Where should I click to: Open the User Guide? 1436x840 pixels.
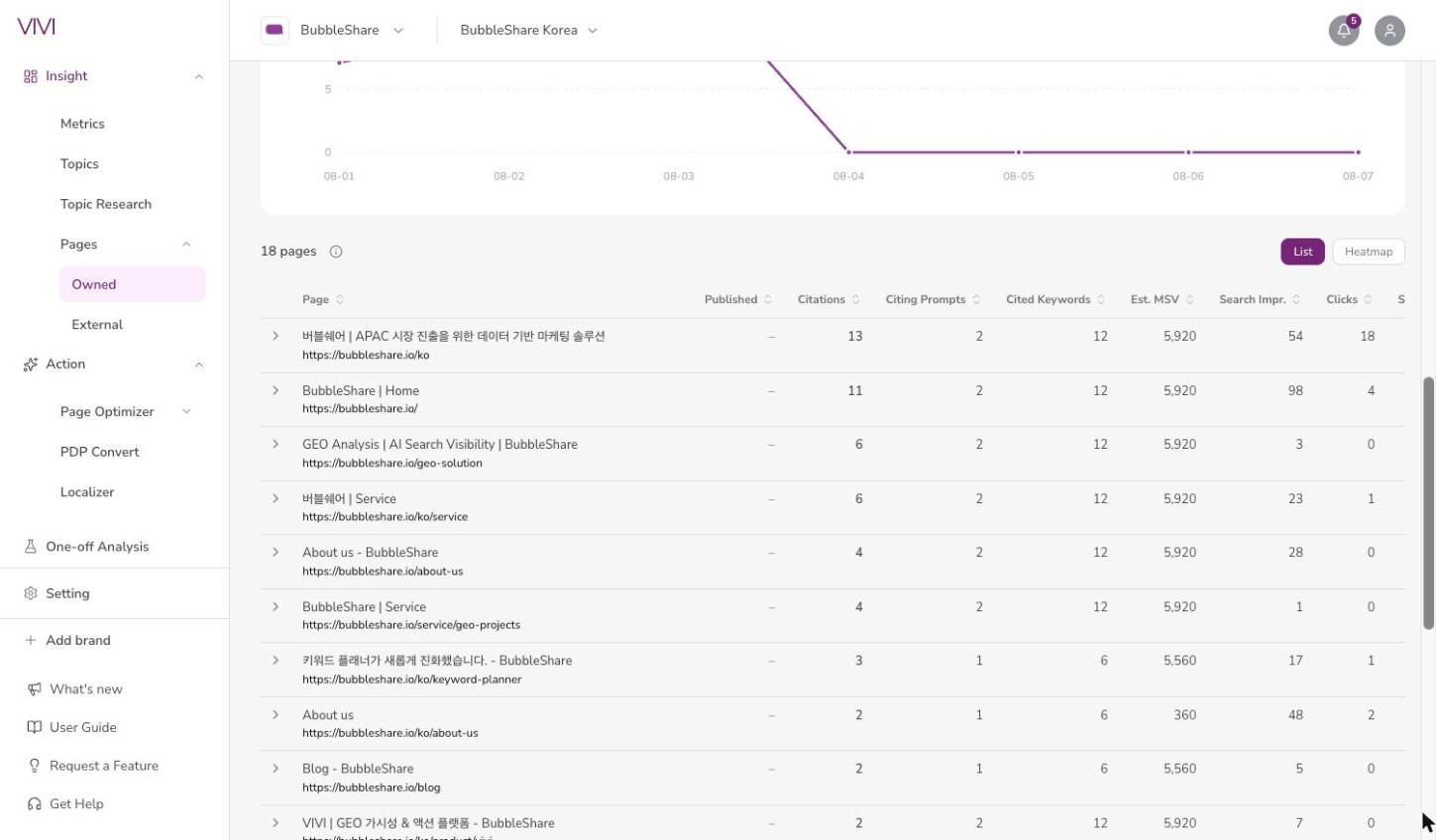[83, 728]
